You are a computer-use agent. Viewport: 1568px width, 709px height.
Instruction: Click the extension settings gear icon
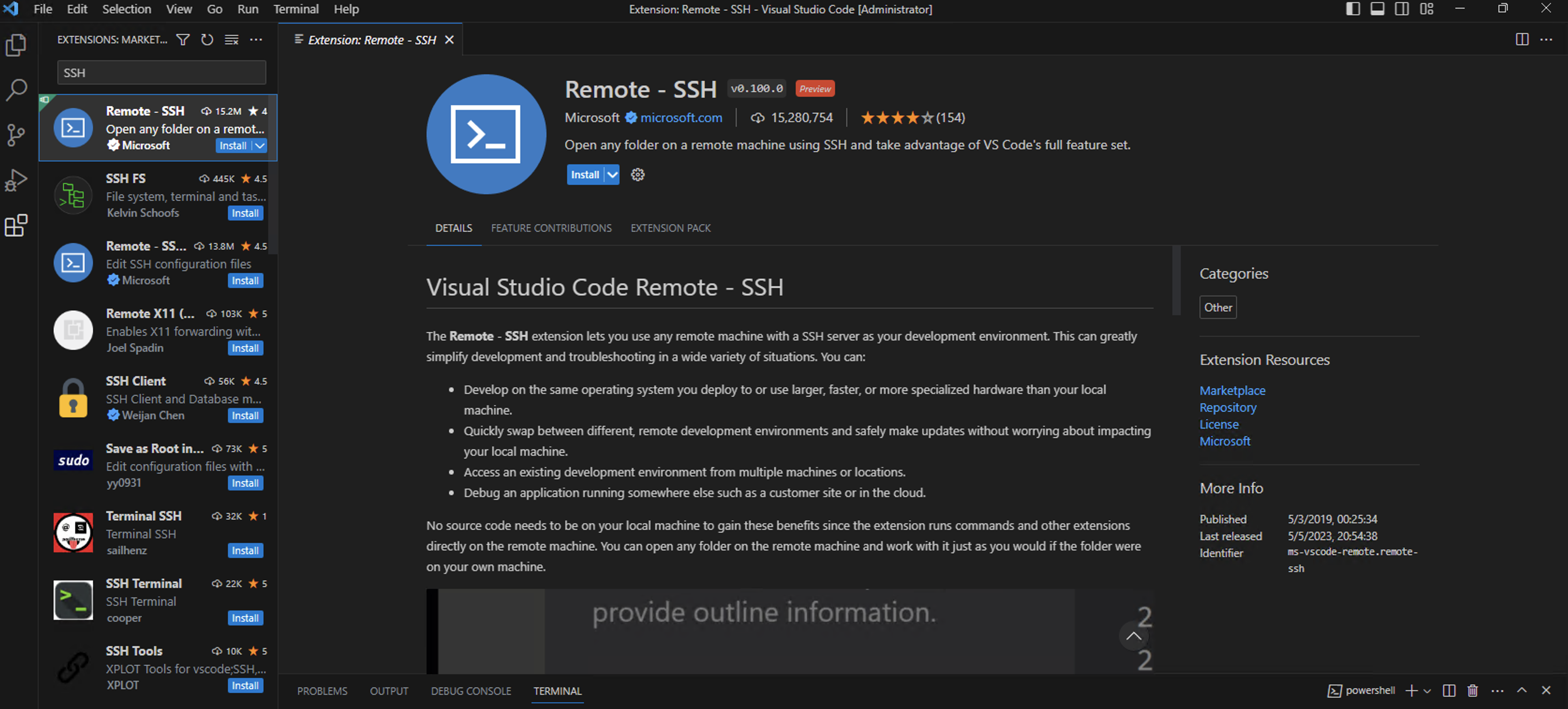[x=637, y=175]
